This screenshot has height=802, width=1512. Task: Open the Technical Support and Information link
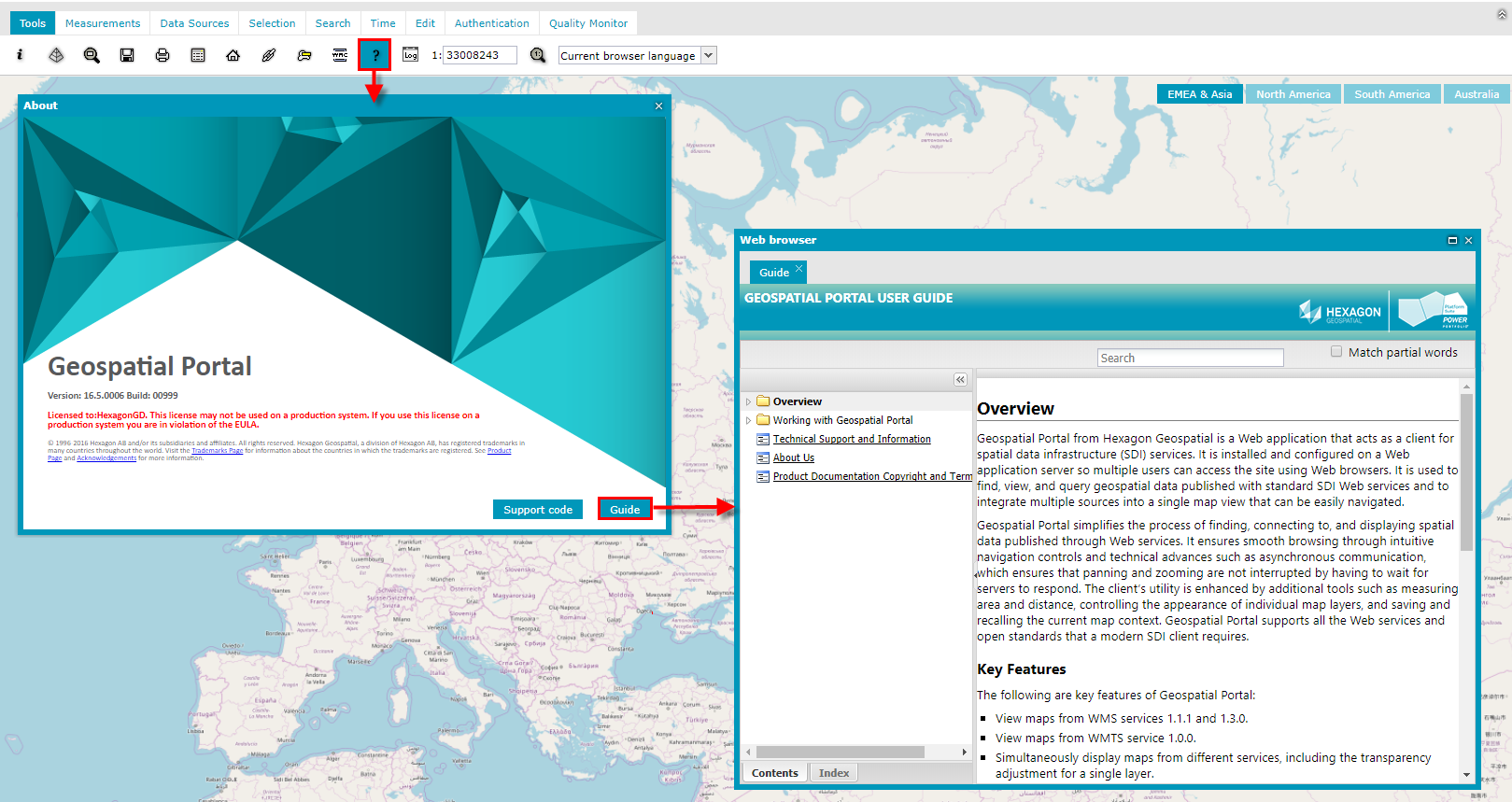coord(851,439)
